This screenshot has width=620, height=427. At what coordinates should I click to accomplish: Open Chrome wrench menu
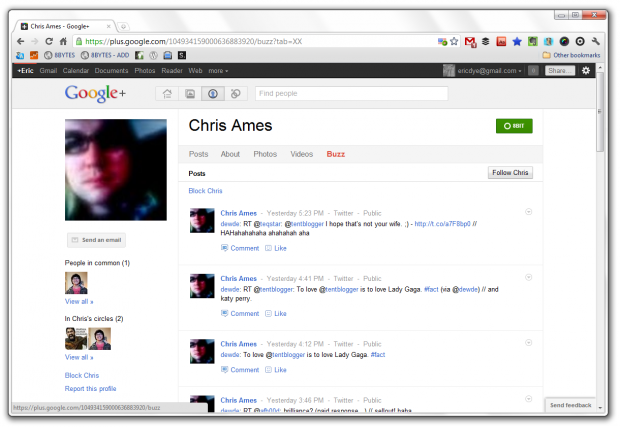click(595, 41)
